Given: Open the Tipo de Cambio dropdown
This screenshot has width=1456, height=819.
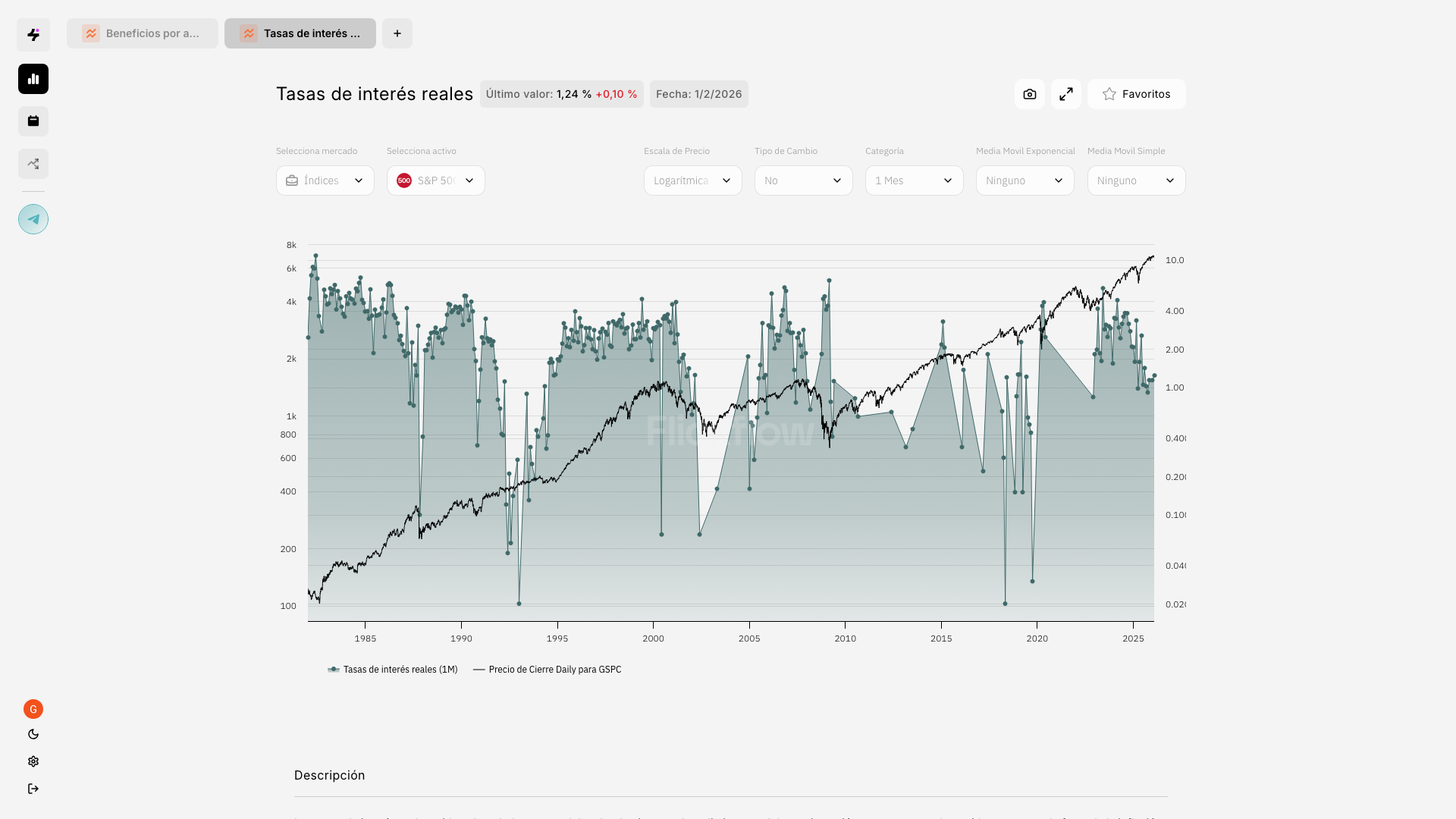Looking at the screenshot, I should tap(804, 180).
